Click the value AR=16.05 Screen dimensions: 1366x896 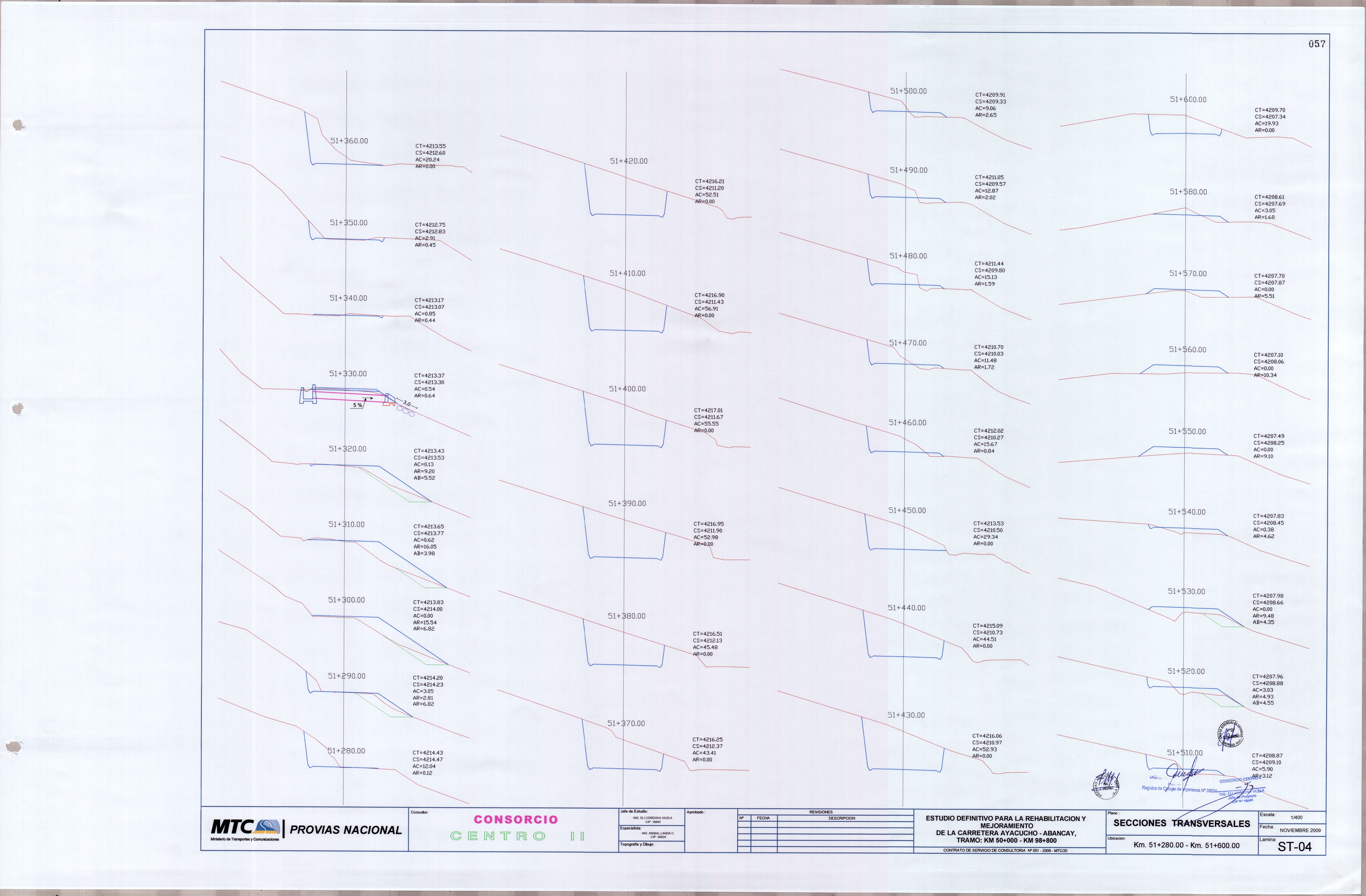pyautogui.click(x=425, y=547)
